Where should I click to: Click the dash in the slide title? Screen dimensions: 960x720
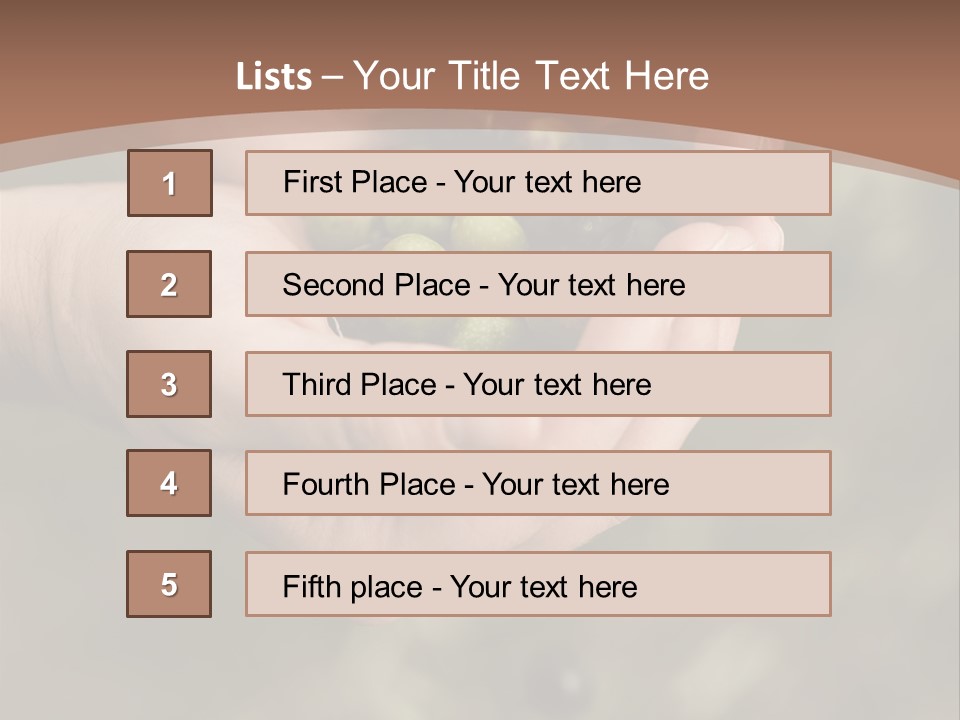pos(333,77)
